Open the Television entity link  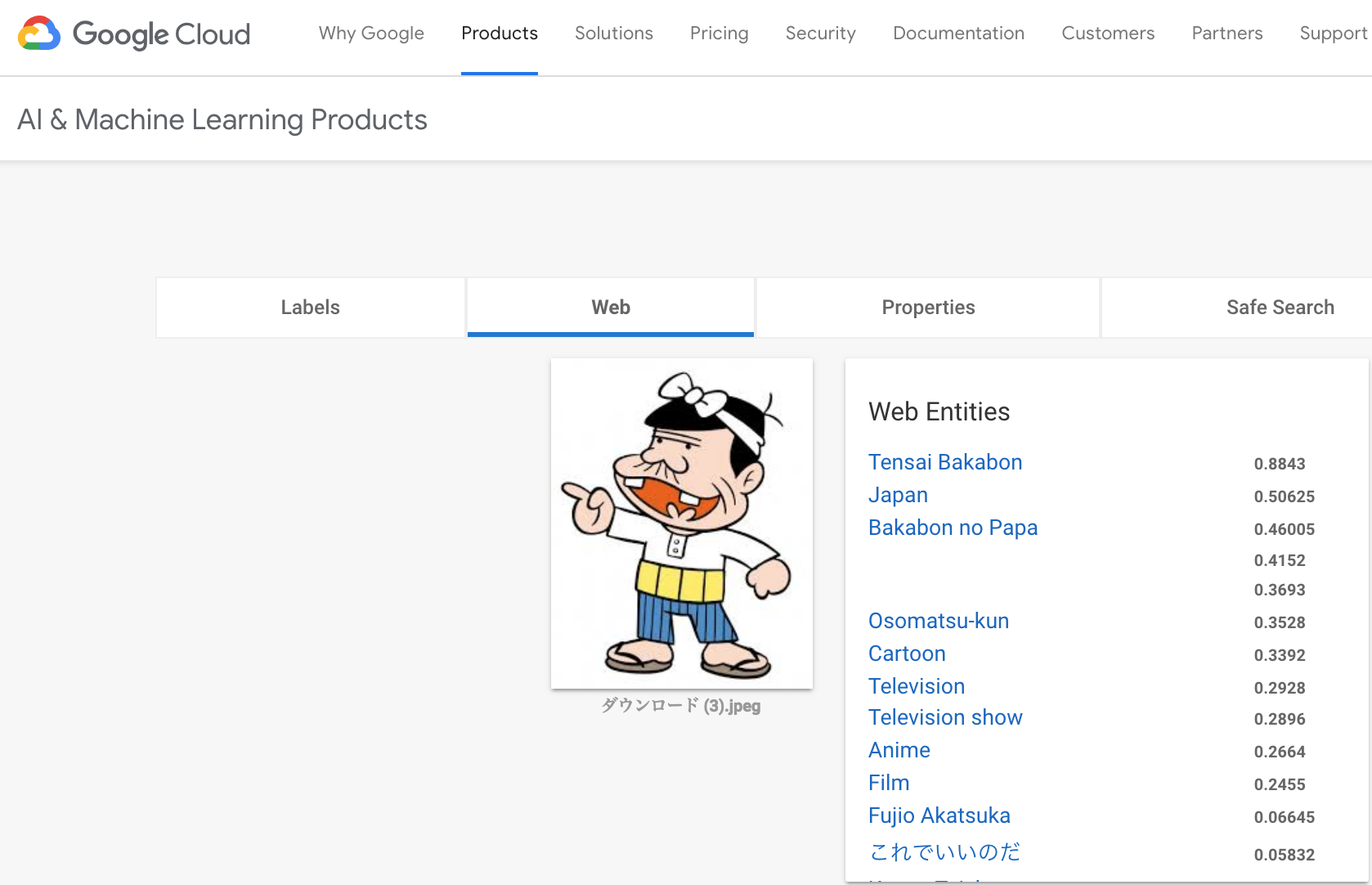point(917,686)
